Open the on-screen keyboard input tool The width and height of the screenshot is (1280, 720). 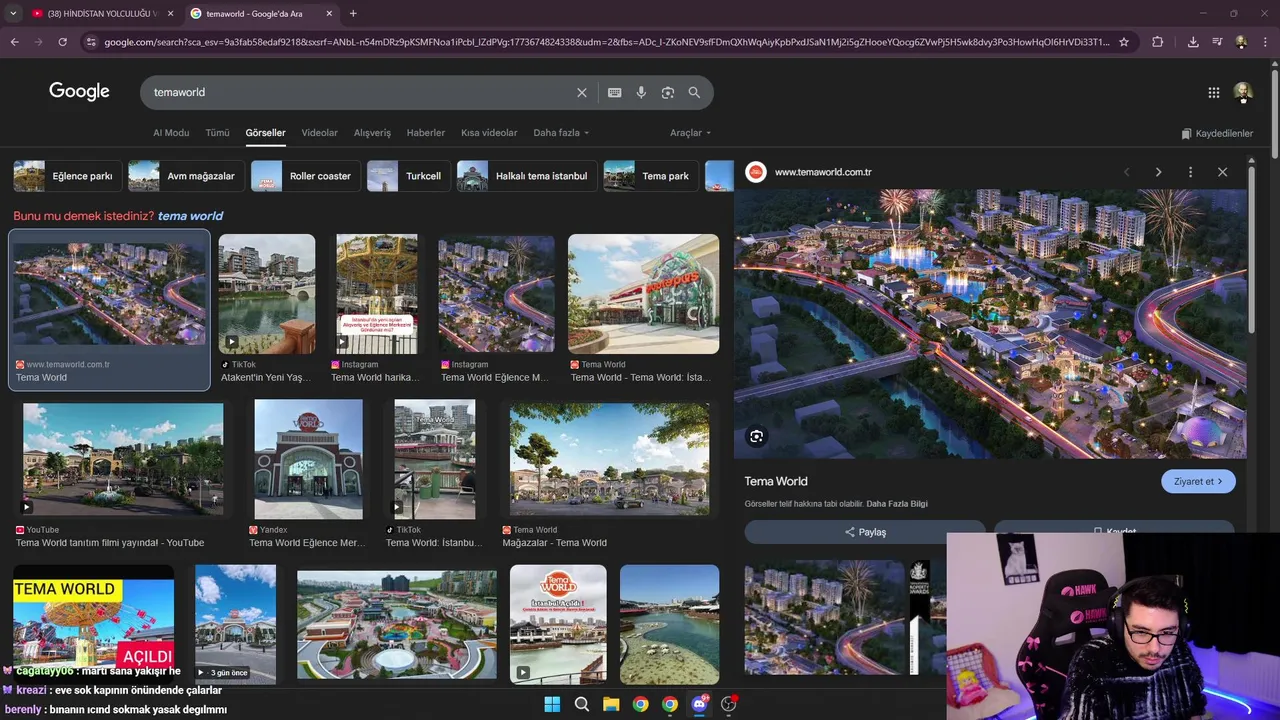click(614, 92)
